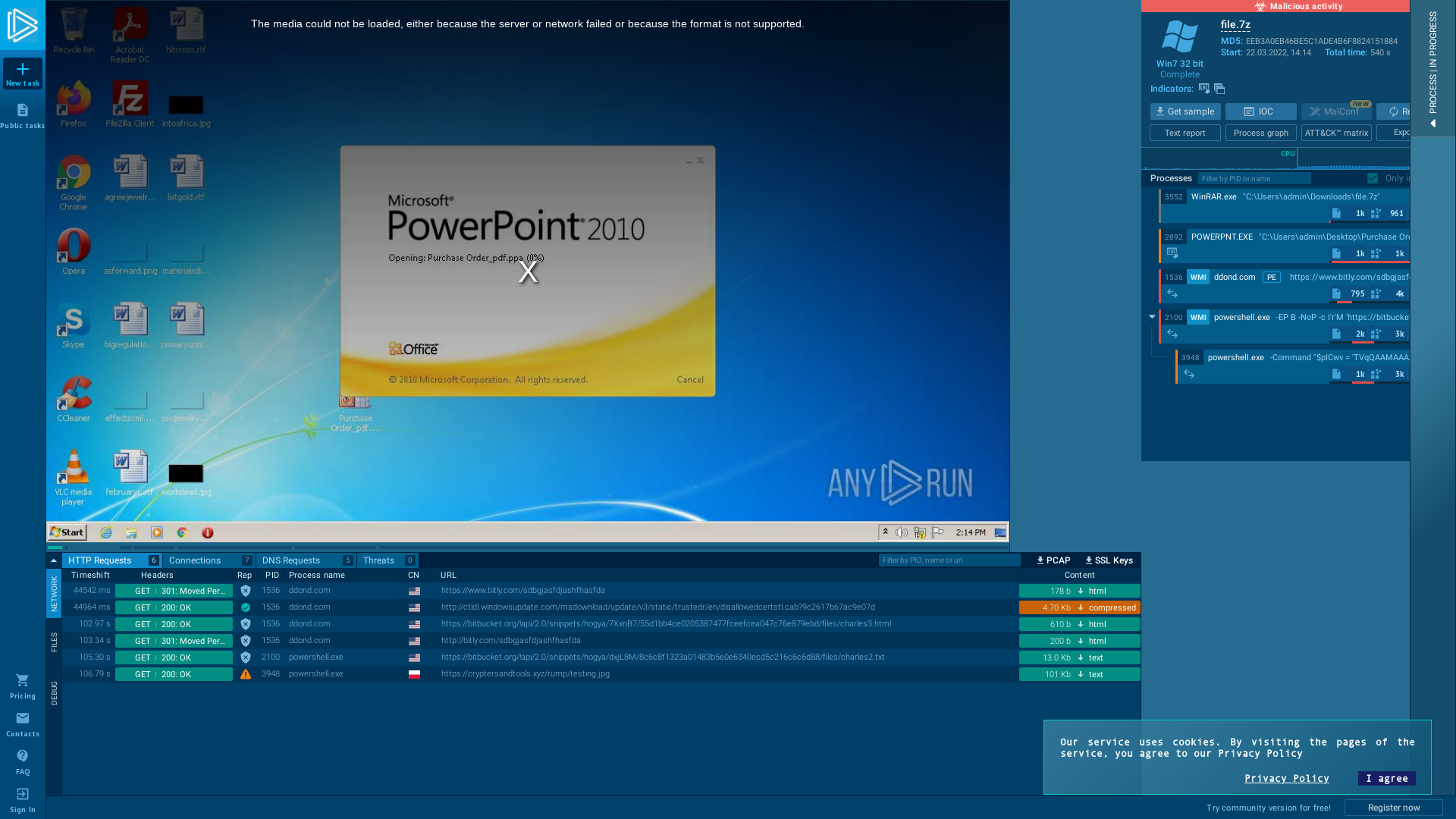Switch to the Connections tab
Viewport: 1456px width, 819px height.
[209, 560]
